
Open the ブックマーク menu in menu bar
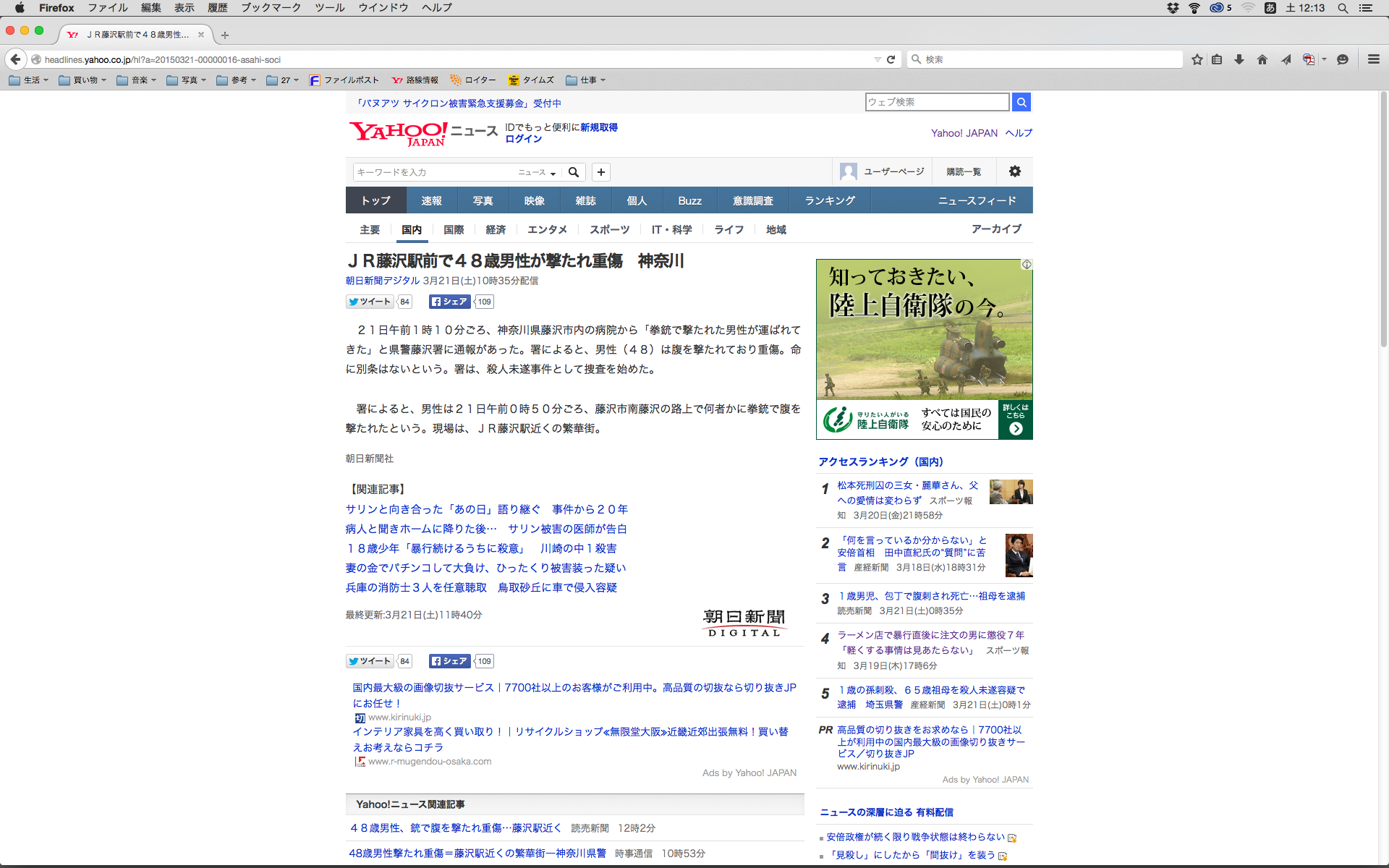[x=271, y=7]
